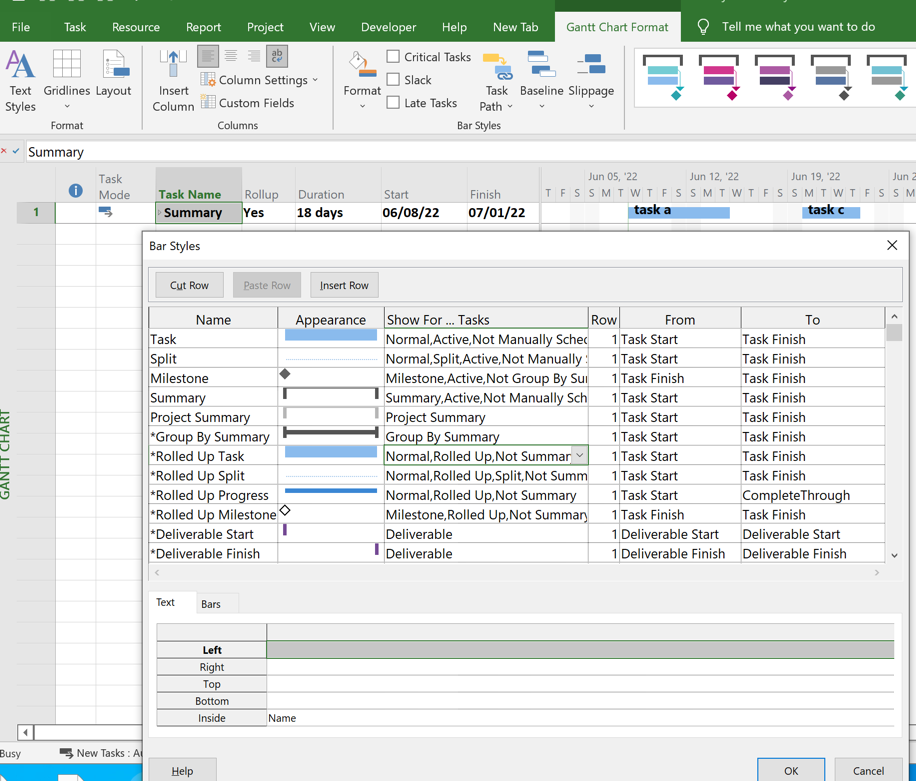916x781 pixels.
Task: Expand the Column Settings dropdown
Action: [x=260, y=80]
